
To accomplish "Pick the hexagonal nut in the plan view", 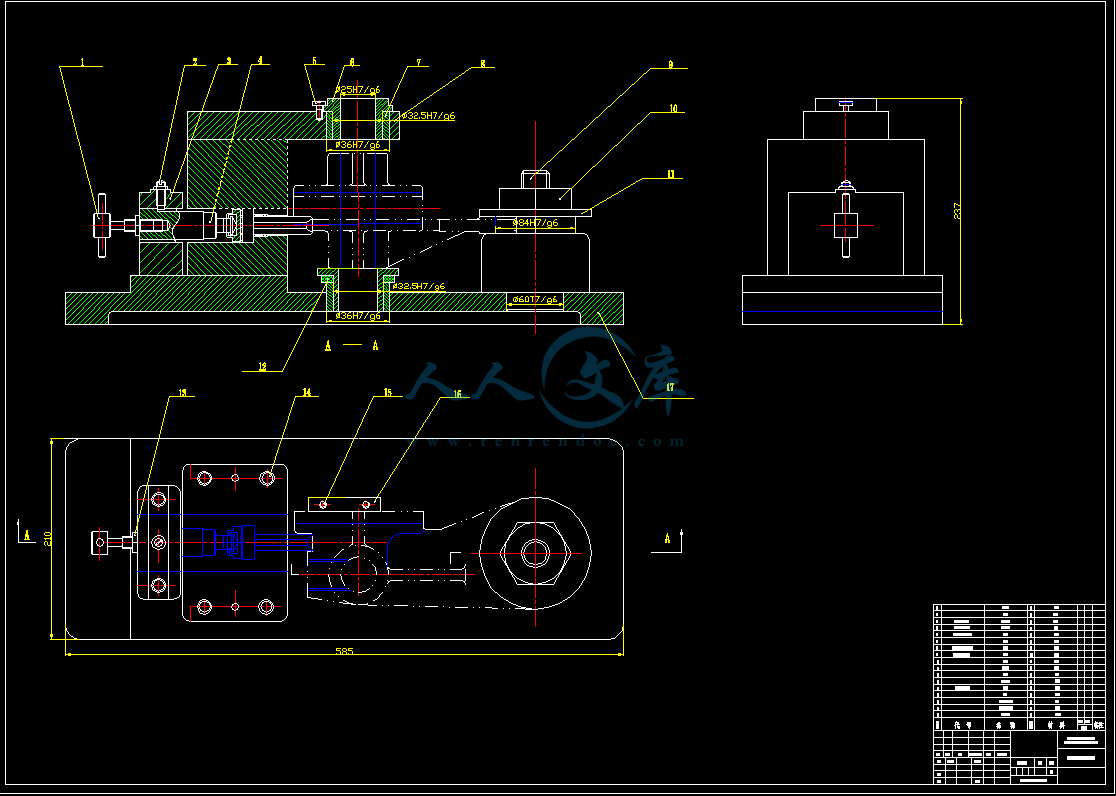I will point(535,553).
